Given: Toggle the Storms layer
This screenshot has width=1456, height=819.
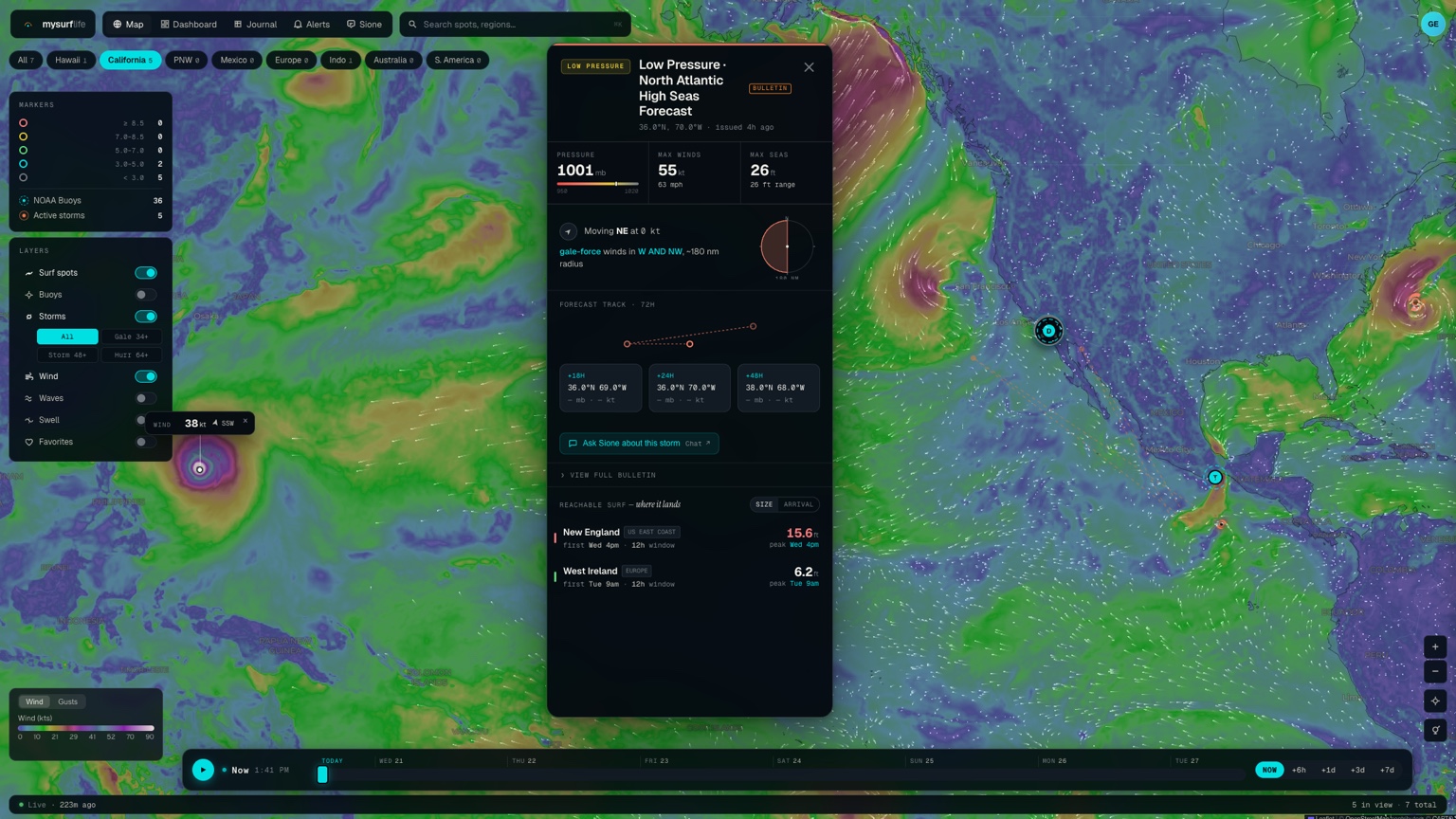Looking at the screenshot, I should (x=145, y=317).
